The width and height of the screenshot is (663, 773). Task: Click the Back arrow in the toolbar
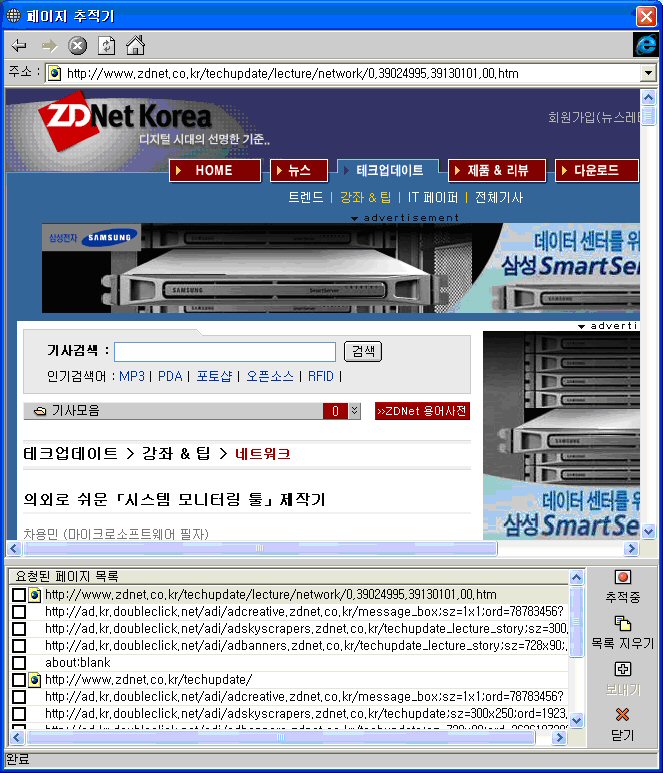(20, 46)
